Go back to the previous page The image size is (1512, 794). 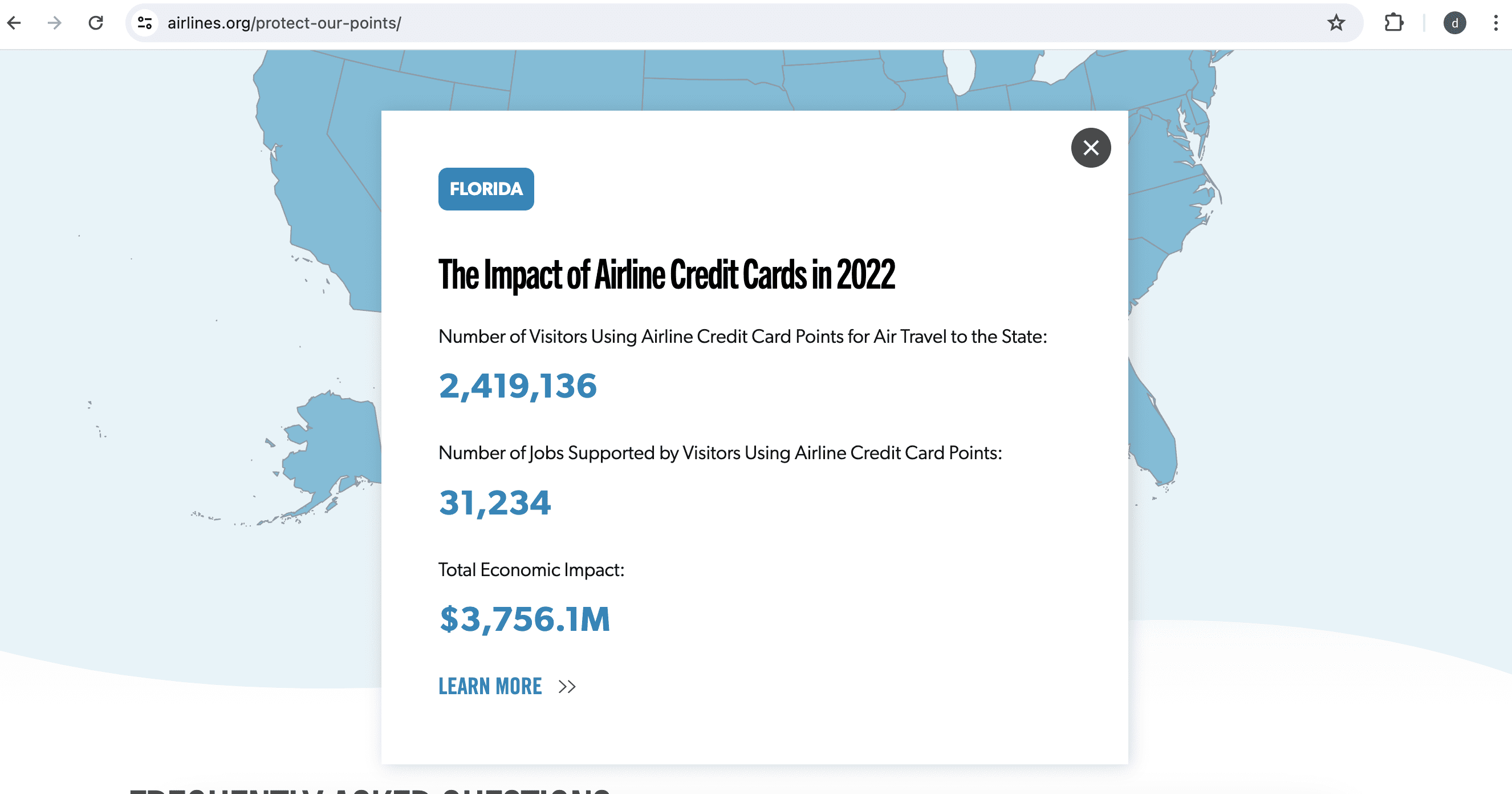click(14, 23)
